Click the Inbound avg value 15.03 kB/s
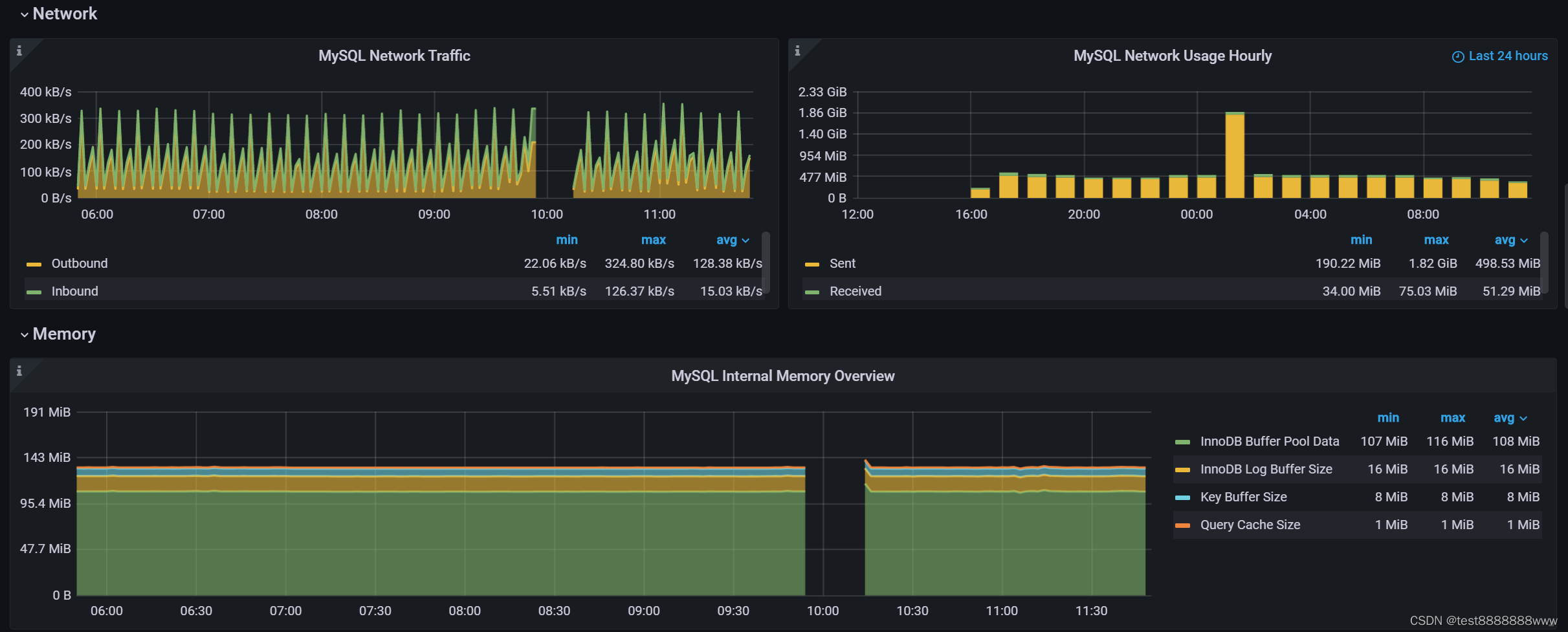The height and width of the screenshot is (632, 1568). click(x=731, y=291)
